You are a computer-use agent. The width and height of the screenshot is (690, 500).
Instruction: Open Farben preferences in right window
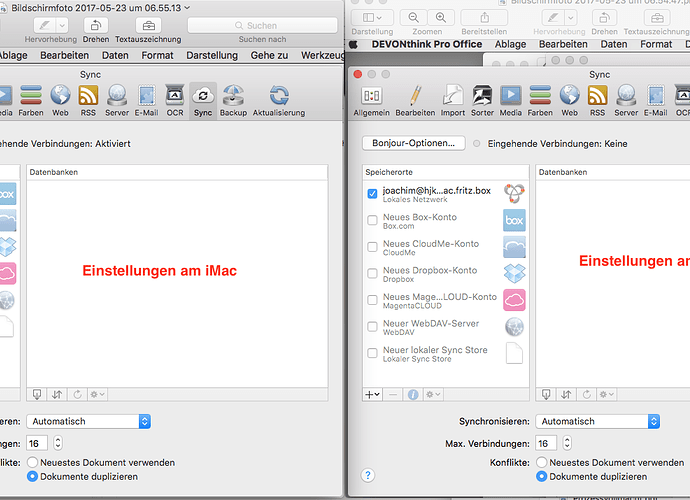point(540,101)
